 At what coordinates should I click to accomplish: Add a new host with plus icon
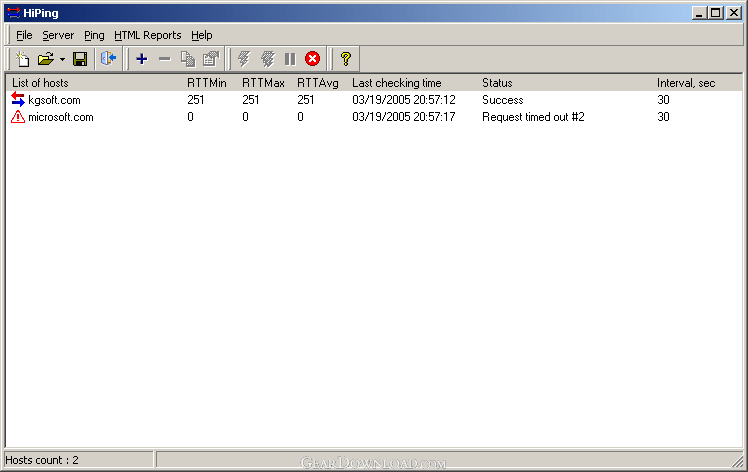coord(142,59)
